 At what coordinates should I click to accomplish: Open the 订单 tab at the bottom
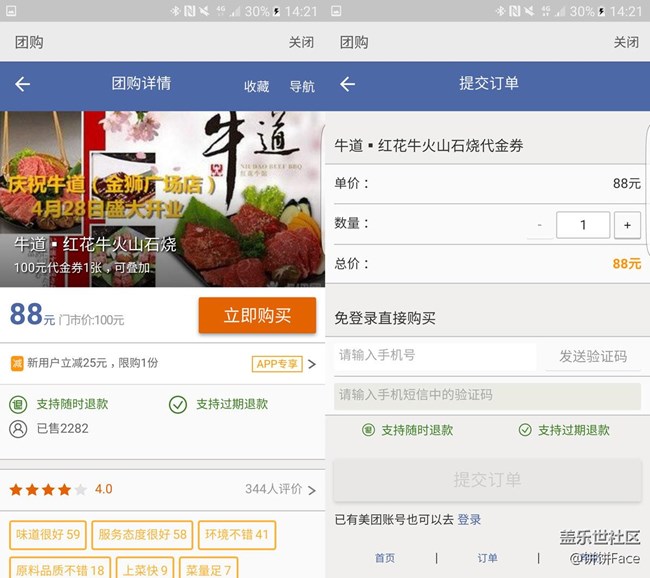tap(487, 558)
